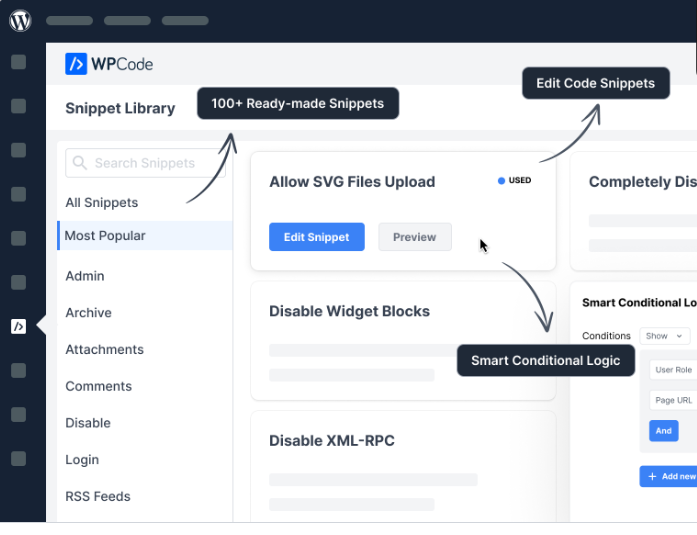Click the User Role field
The image size is (697, 535).
(x=673, y=370)
